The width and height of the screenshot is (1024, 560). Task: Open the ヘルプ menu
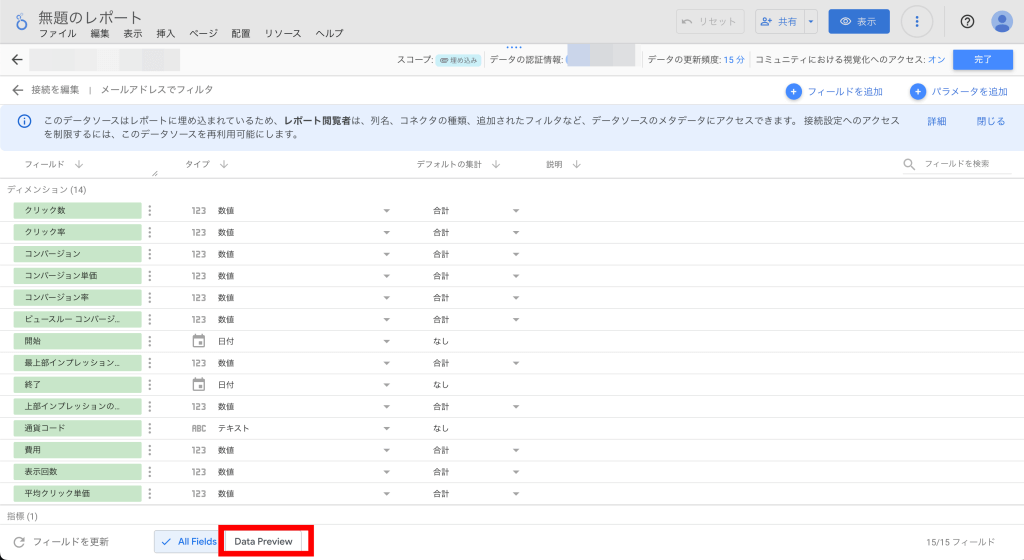point(329,33)
